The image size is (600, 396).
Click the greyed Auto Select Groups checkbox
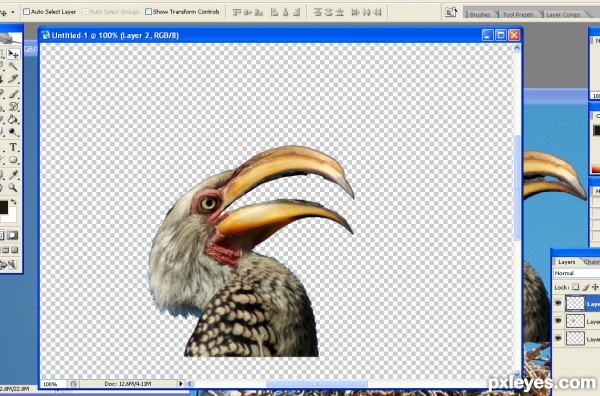[x=85, y=12]
